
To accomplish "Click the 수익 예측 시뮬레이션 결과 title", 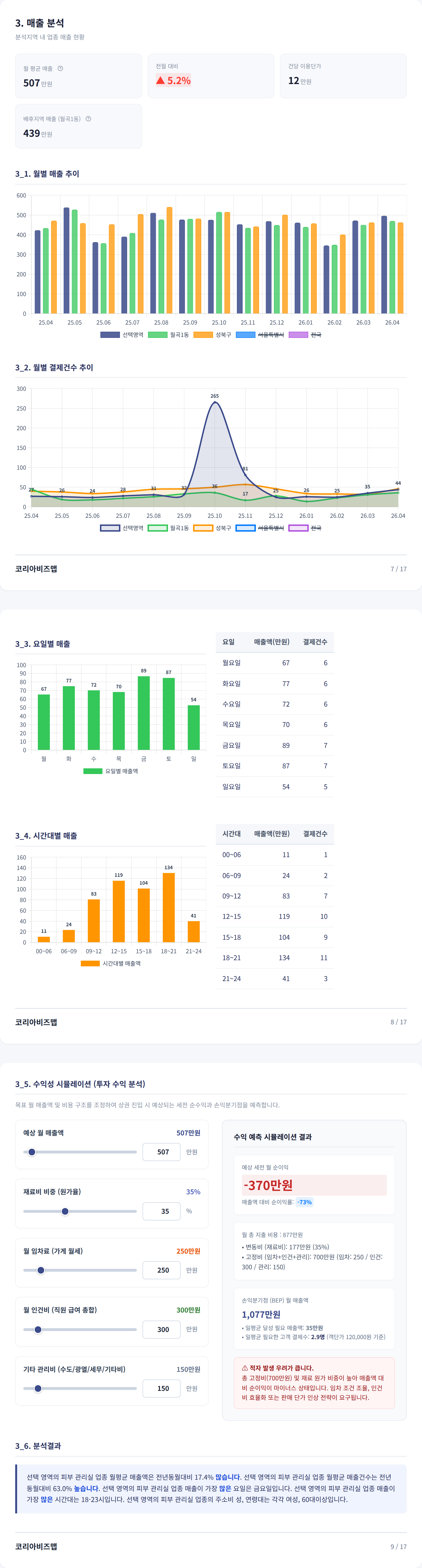I will pos(272,1137).
